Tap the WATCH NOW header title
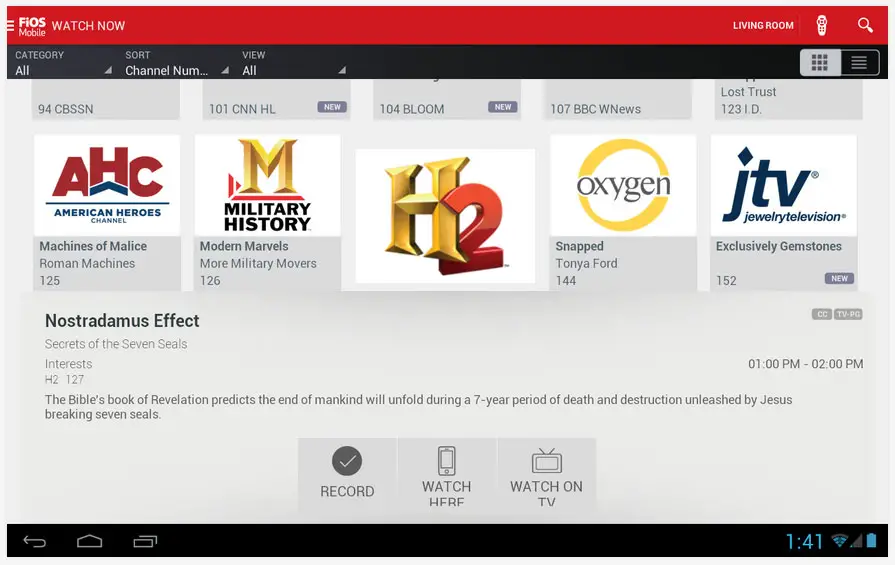The image size is (895, 565). pyautogui.click(x=88, y=26)
